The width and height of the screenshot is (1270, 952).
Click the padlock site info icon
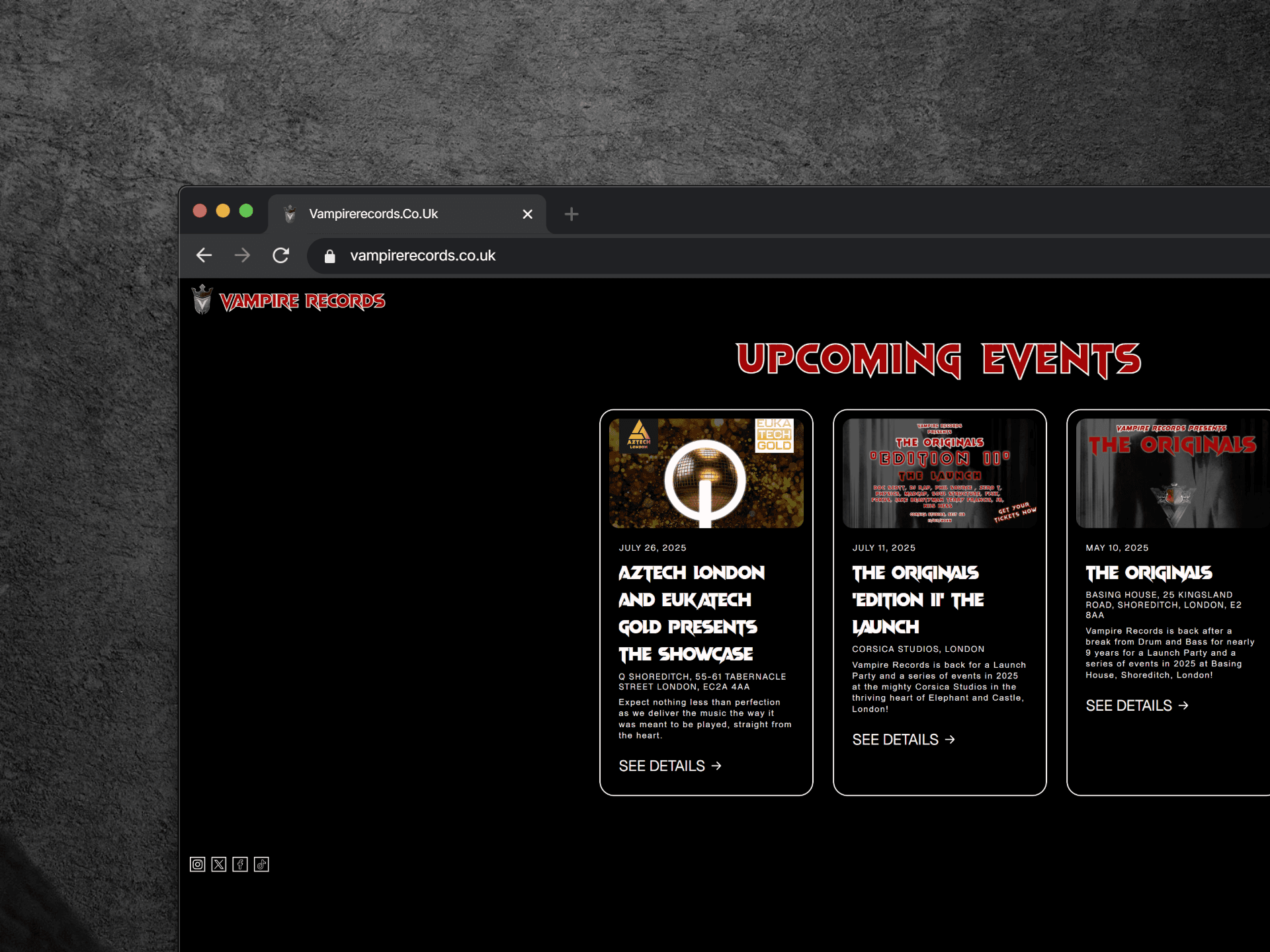pos(329,257)
